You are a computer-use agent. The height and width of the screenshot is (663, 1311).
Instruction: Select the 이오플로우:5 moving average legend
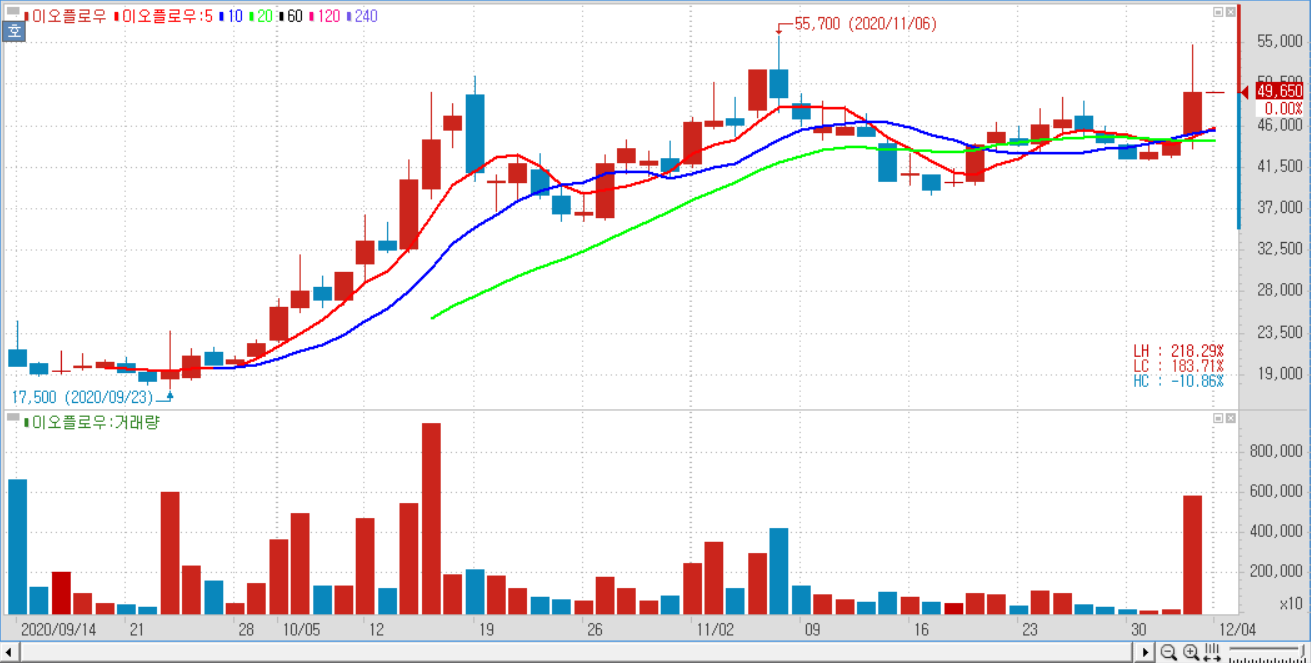(163, 16)
